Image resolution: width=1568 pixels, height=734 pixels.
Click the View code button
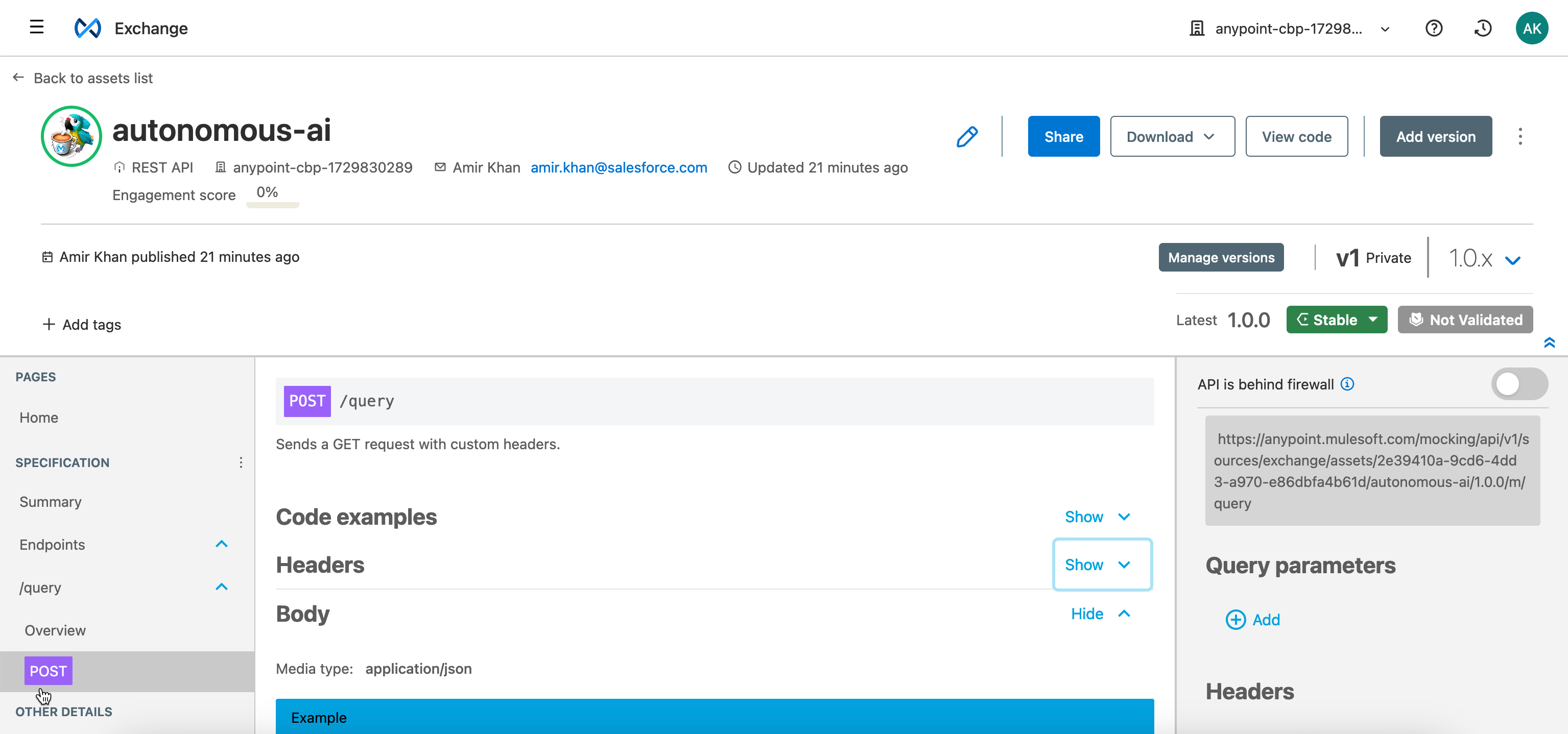(1296, 136)
